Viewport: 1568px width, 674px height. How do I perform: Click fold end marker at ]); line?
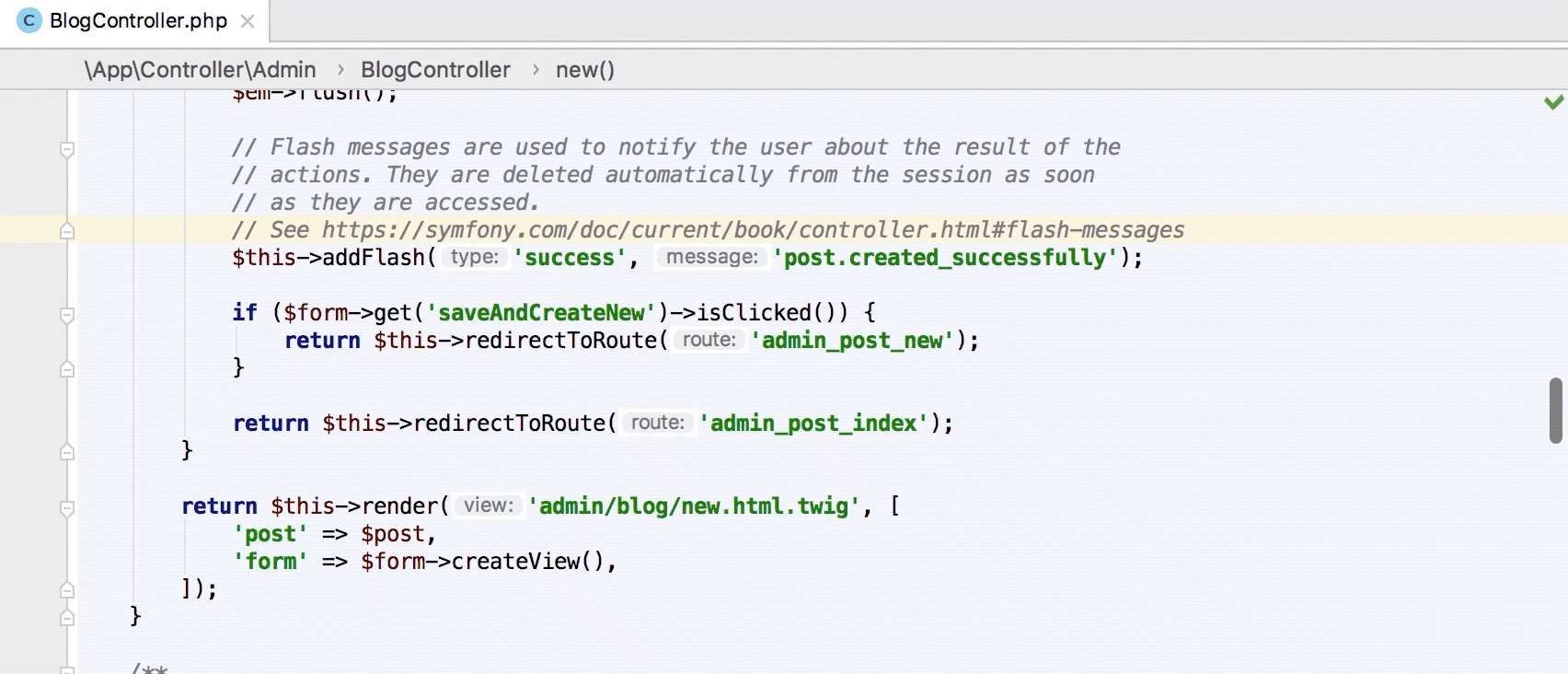pyautogui.click(x=67, y=589)
